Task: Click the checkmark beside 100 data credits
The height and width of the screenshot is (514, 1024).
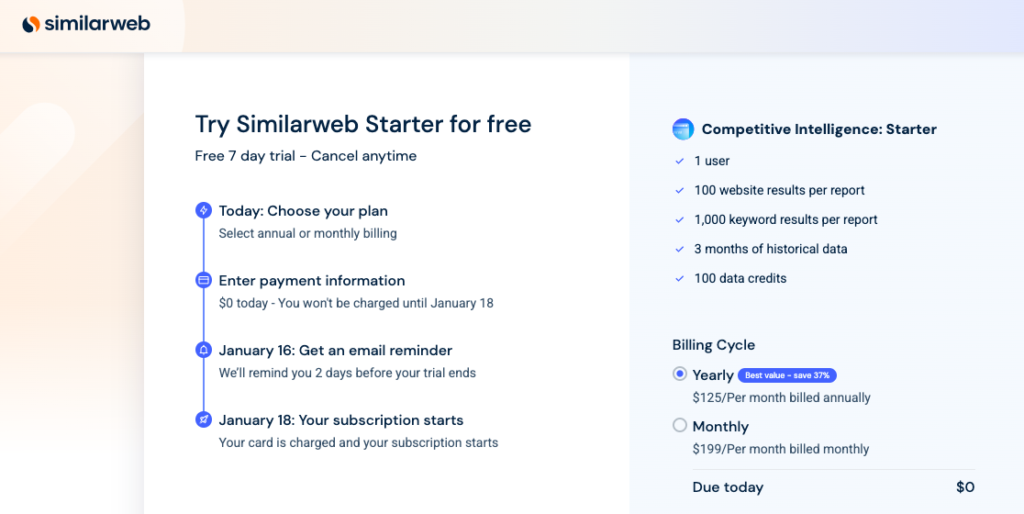Action: [680, 278]
